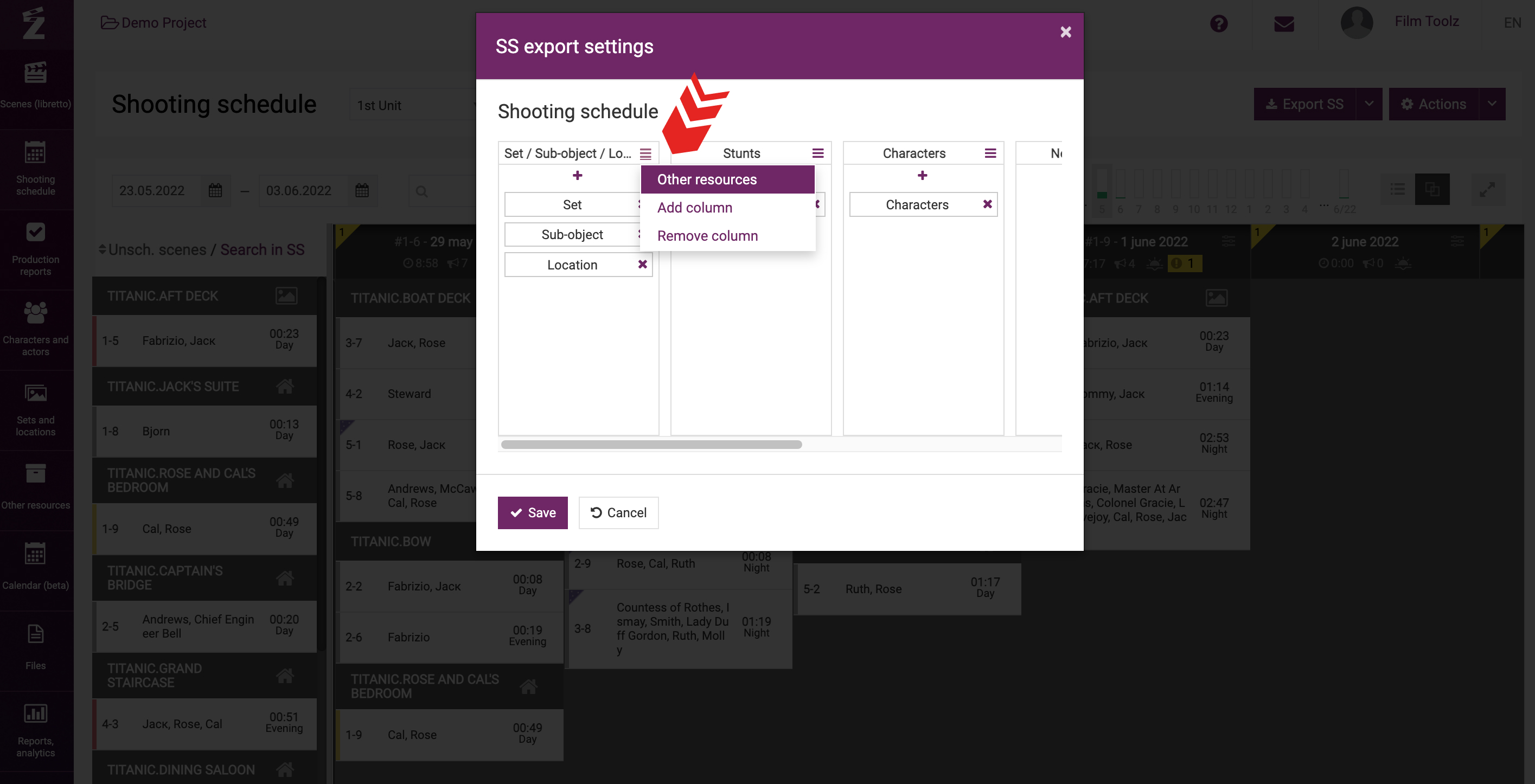Expand schedule to fullscreen
The width and height of the screenshot is (1535, 784).
pyautogui.click(x=1487, y=189)
